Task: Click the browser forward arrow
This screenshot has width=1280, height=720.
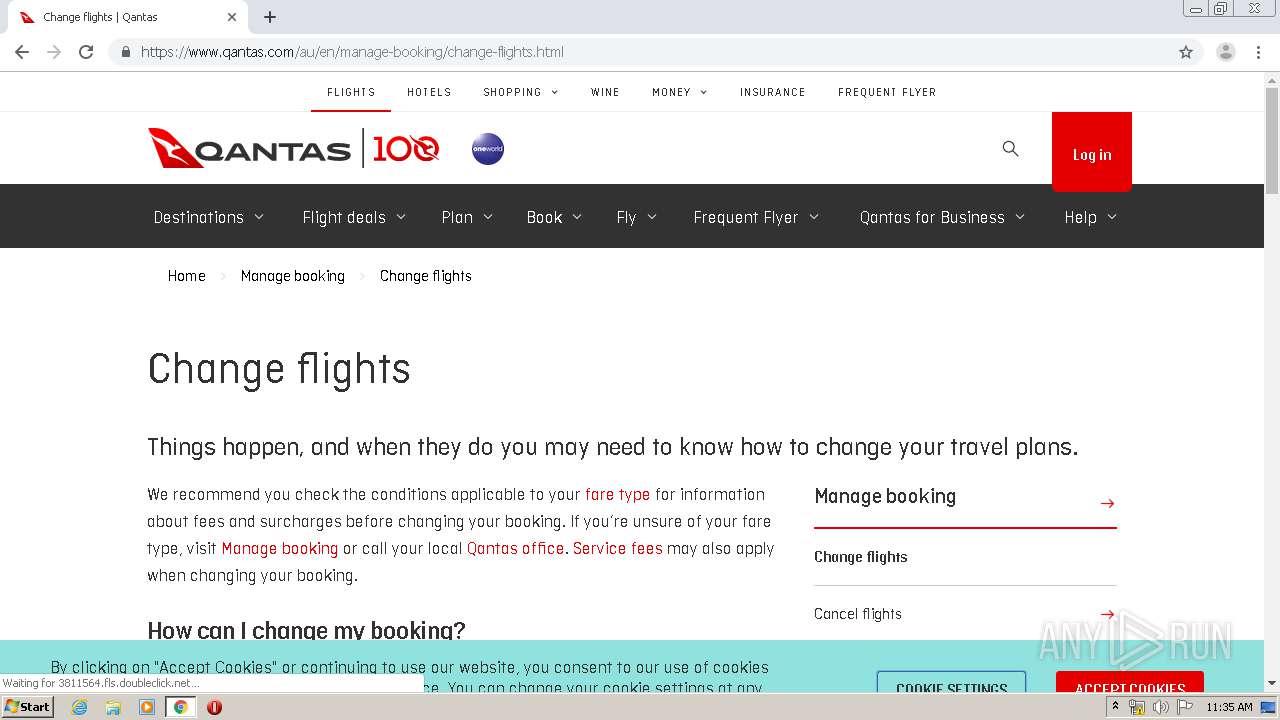Action: 54,52
